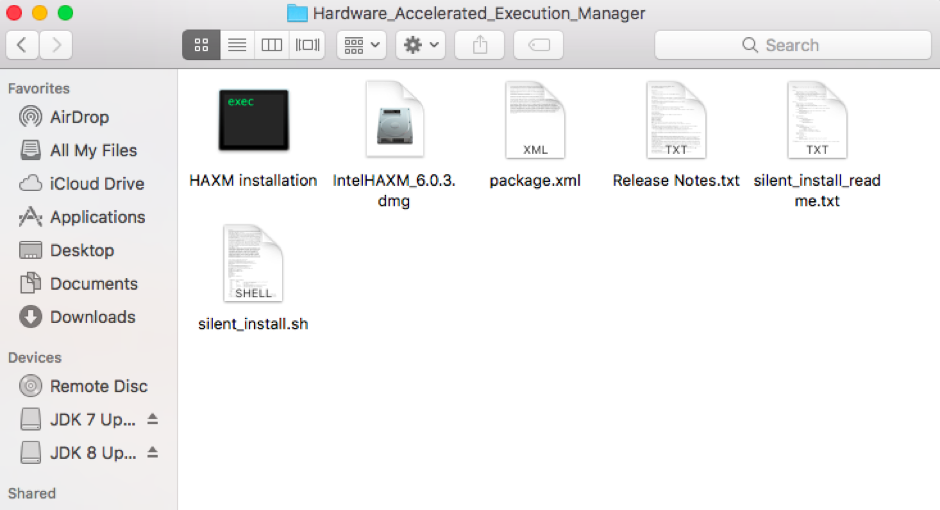Click the Shared section header
Viewport: 940px width, 510px height.
point(32,493)
